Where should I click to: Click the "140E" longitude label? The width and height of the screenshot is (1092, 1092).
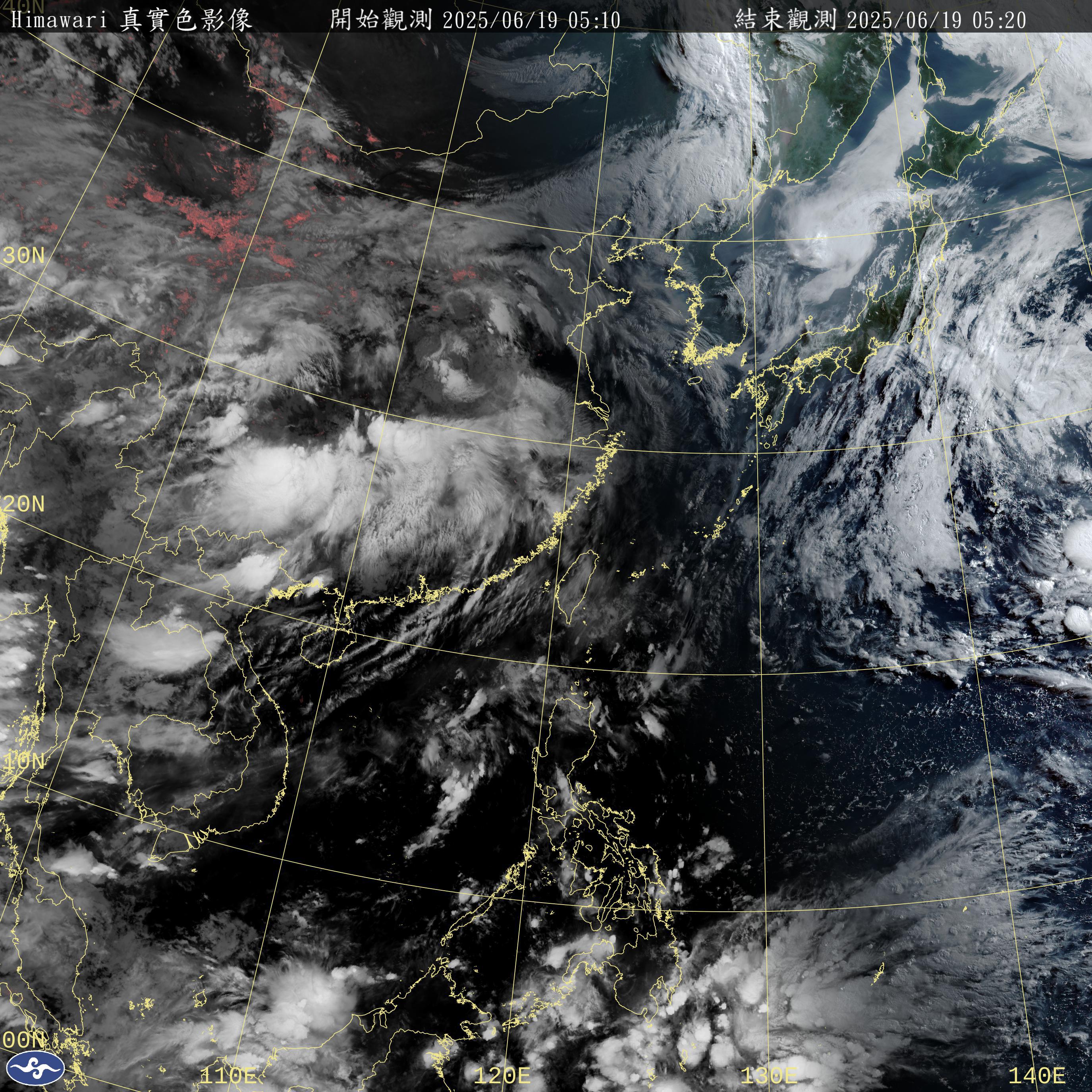pyautogui.click(x=1037, y=1075)
